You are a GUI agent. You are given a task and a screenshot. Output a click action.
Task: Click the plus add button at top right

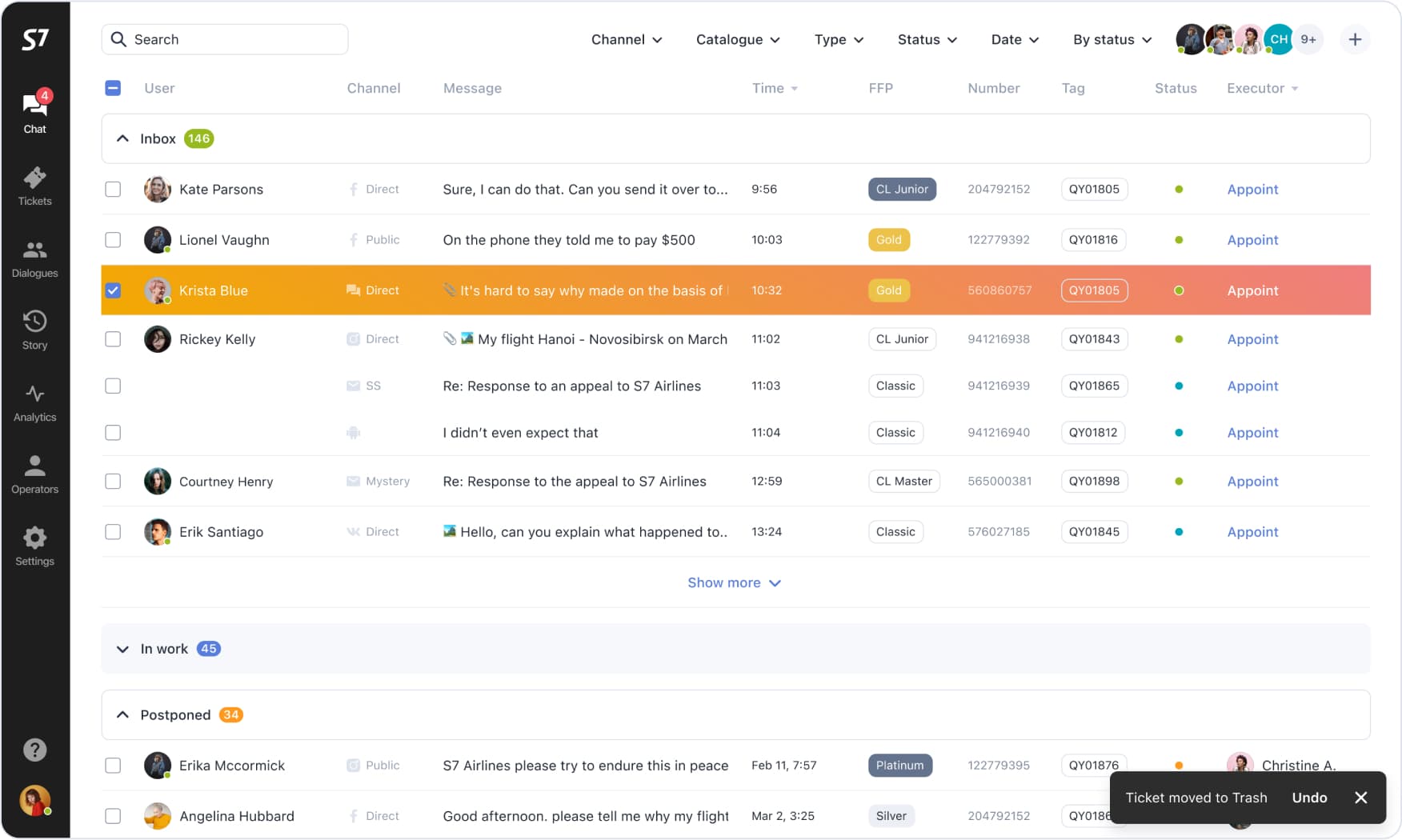(1355, 39)
